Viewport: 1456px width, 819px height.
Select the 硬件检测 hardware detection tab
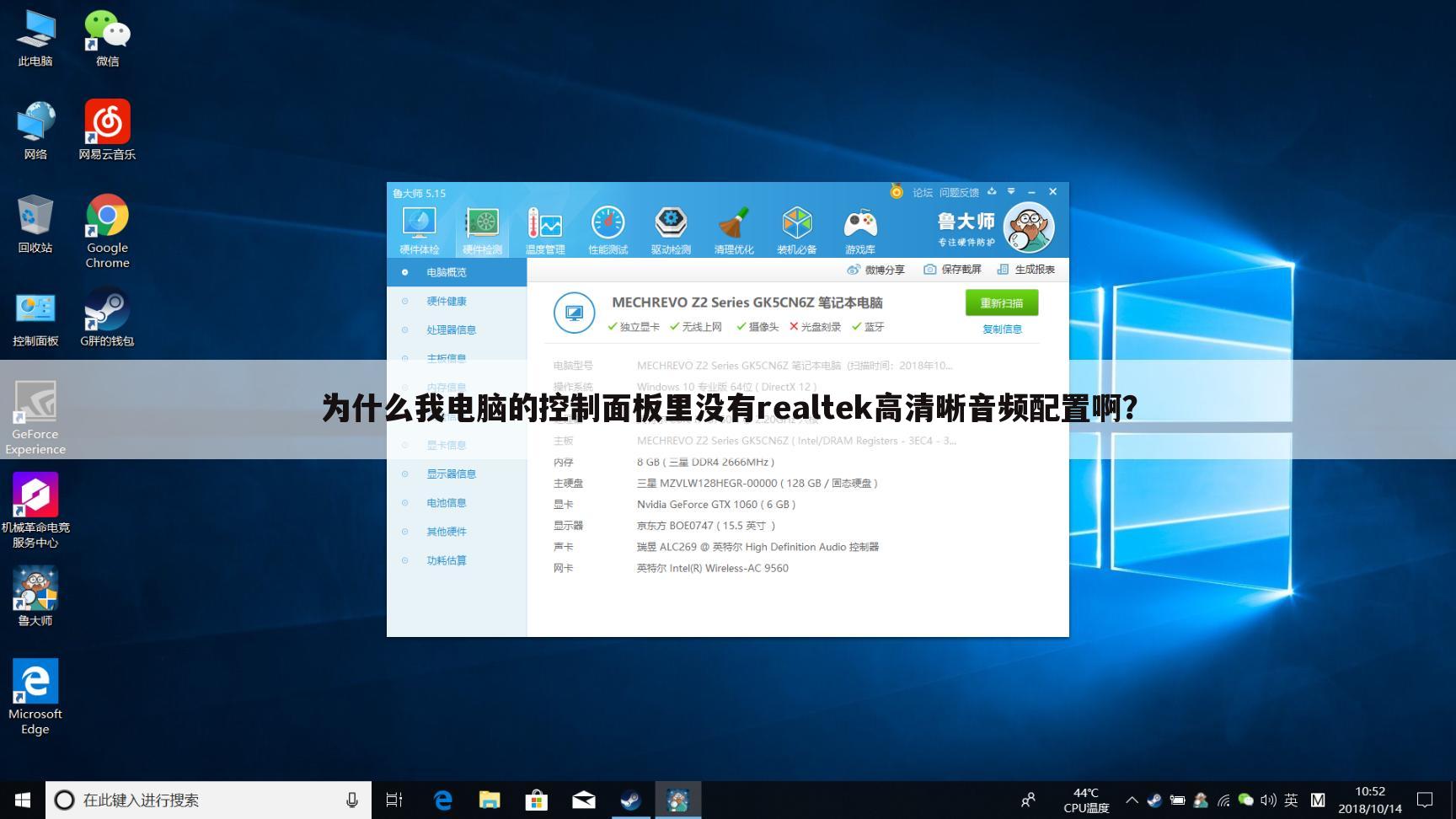coord(482,230)
